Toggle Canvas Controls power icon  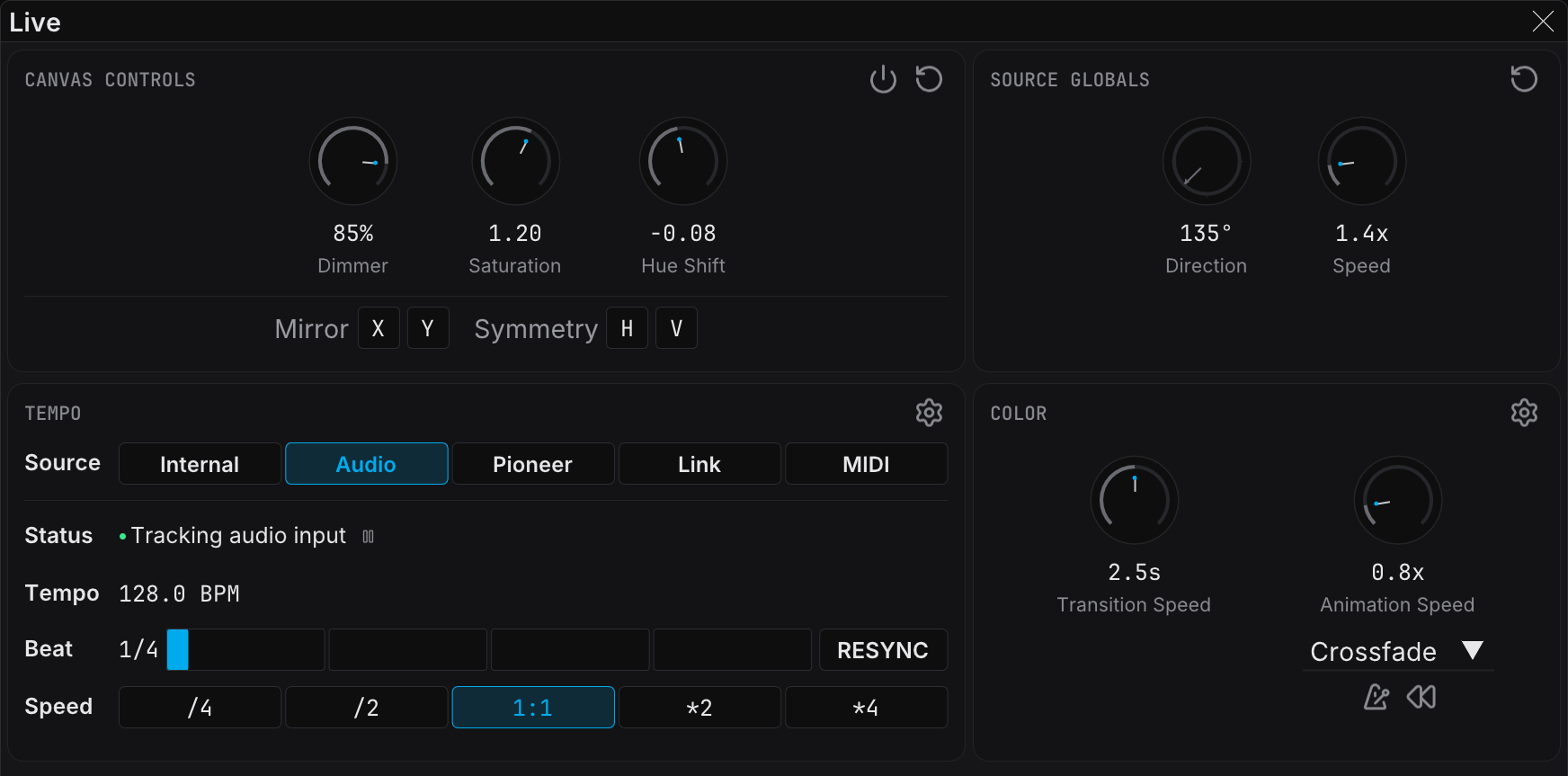[x=883, y=79]
